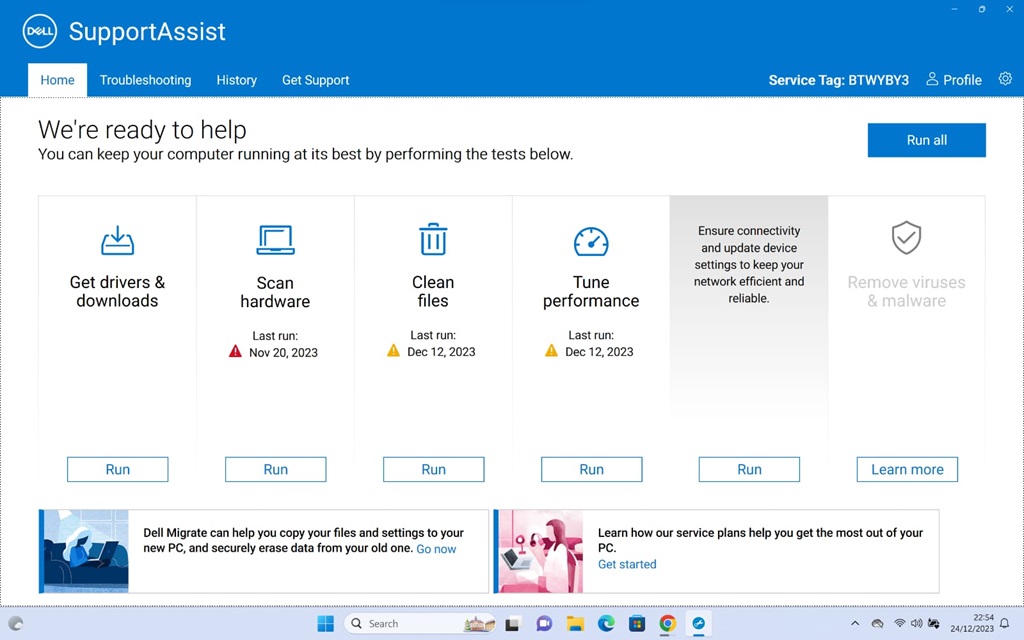Click the SupportAssist taskbar icon
1024x640 pixels.
point(699,624)
